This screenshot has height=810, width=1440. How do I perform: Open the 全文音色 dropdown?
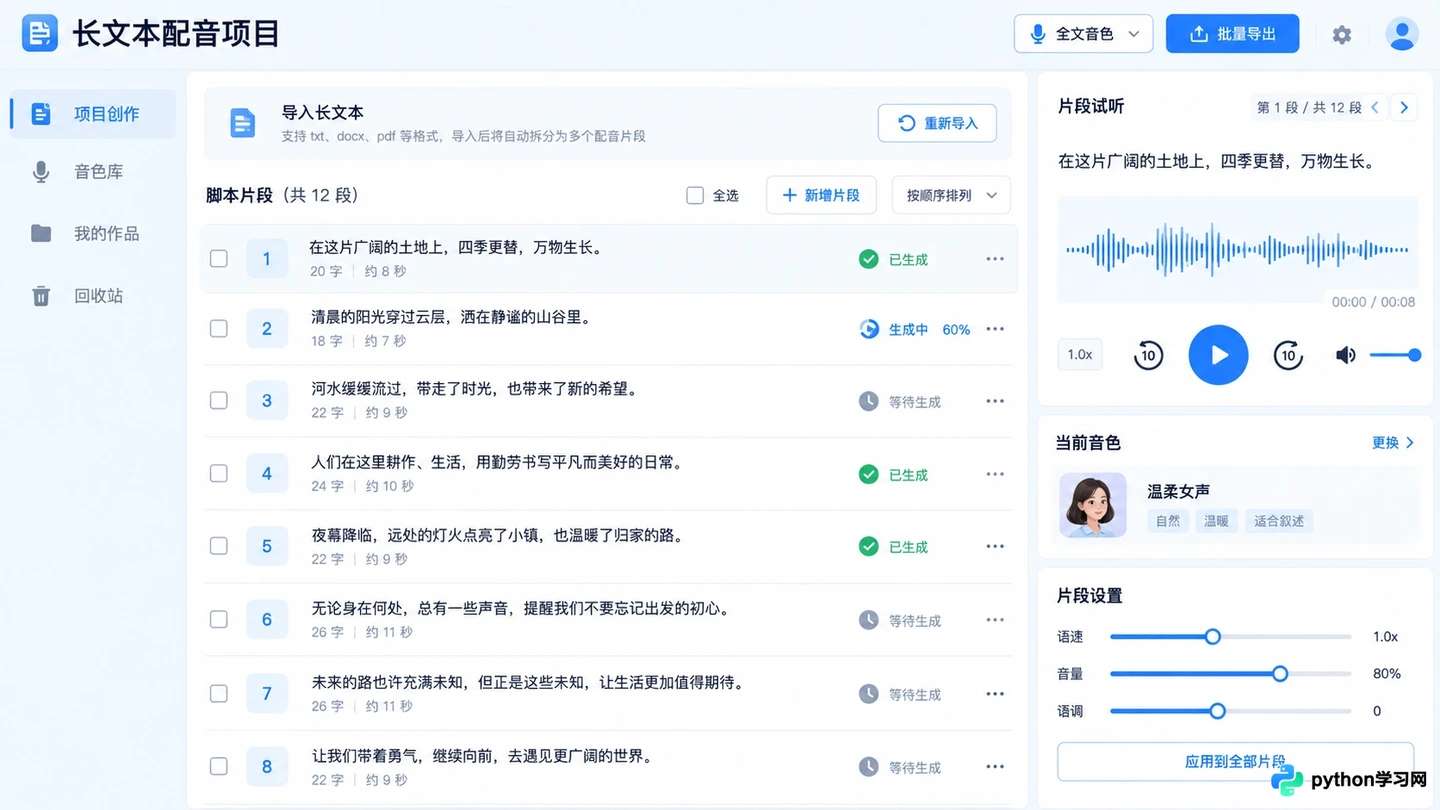(1083, 34)
